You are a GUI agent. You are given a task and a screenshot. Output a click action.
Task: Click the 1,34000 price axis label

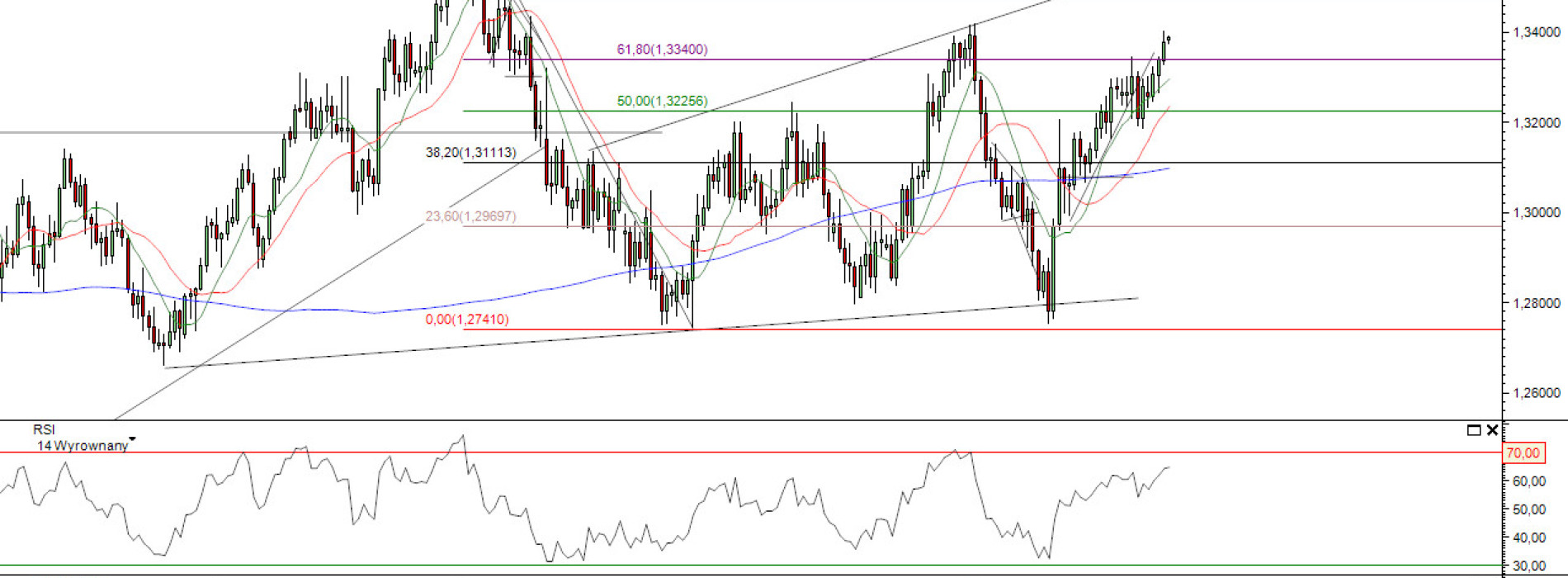[x=1536, y=32]
